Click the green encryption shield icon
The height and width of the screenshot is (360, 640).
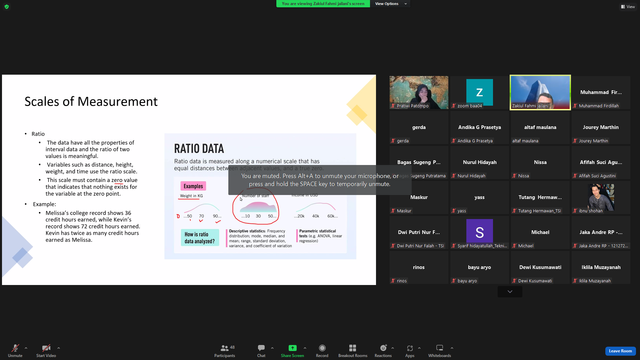7,7
